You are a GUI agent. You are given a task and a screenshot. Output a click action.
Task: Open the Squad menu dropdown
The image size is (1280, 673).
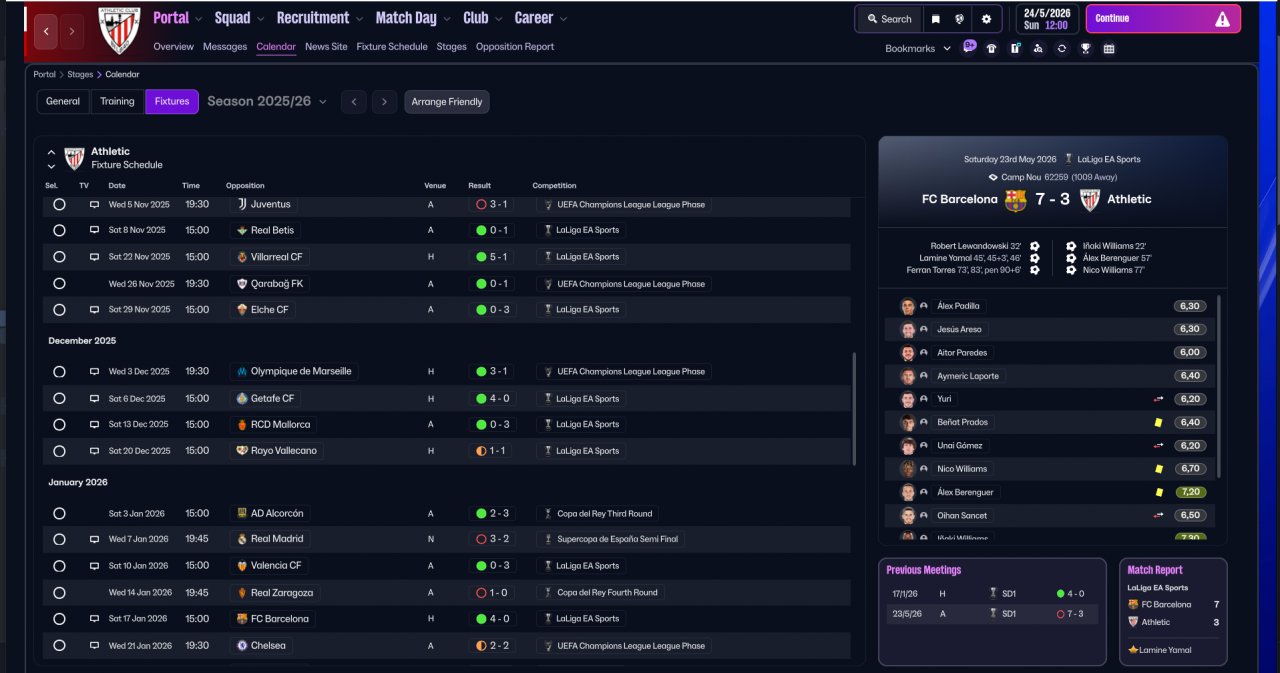(240, 18)
